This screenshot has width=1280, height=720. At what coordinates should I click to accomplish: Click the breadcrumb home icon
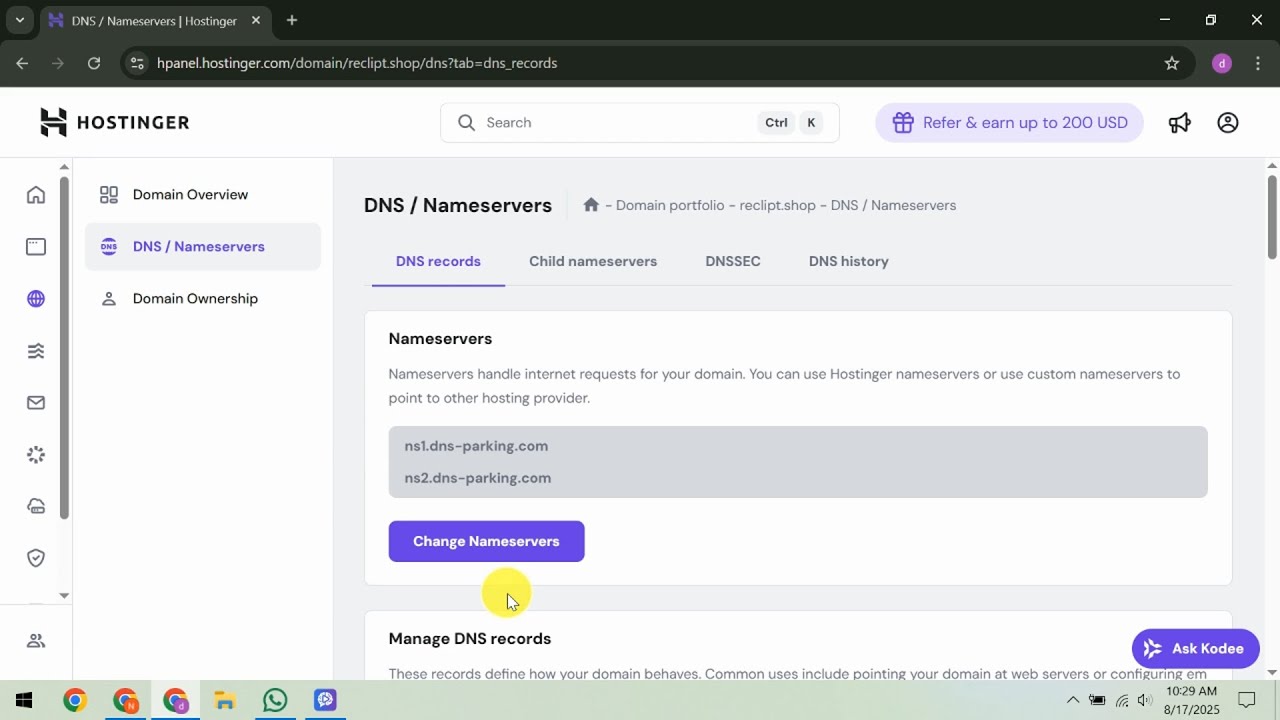pyautogui.click(x=591, y=204)
